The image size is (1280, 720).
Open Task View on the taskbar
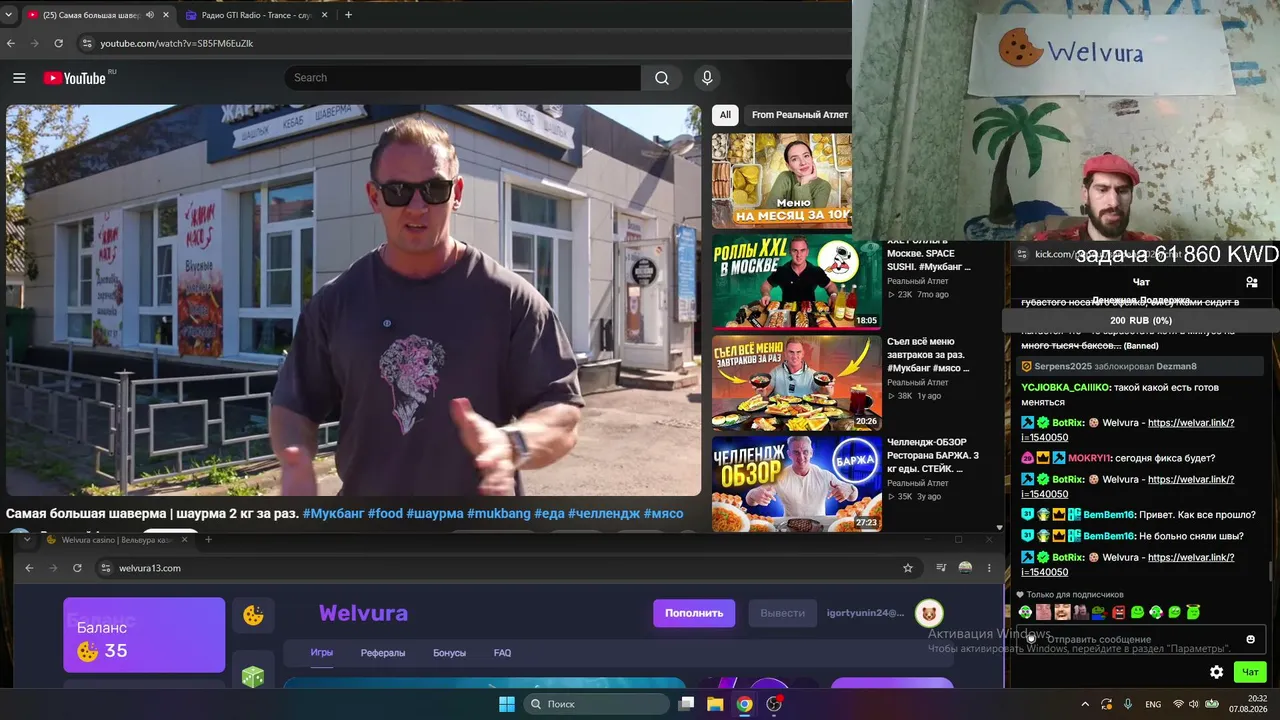tap(686, 704)
